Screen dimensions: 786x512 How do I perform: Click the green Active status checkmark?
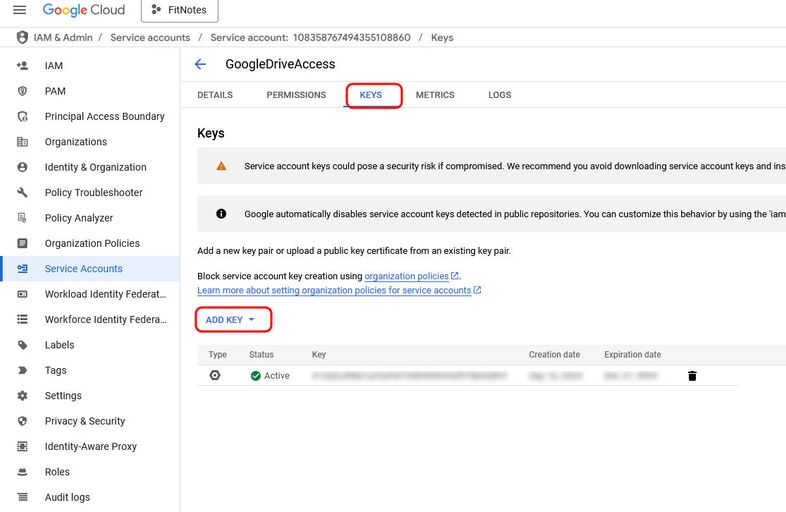pyautogui.click(x=256, y=376)
